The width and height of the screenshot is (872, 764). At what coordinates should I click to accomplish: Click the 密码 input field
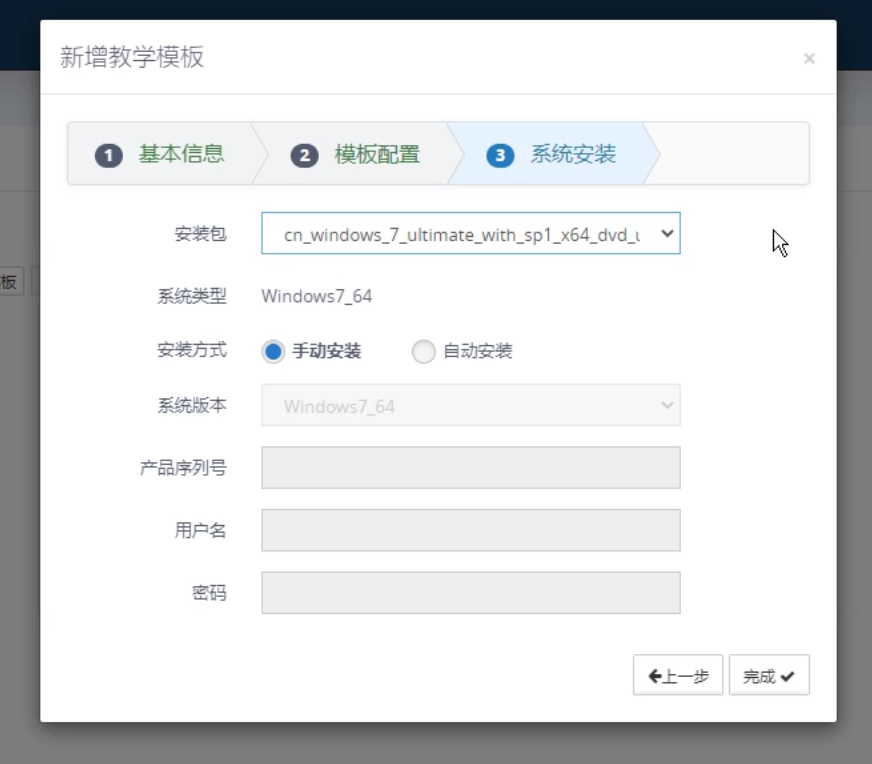point(470,593)
